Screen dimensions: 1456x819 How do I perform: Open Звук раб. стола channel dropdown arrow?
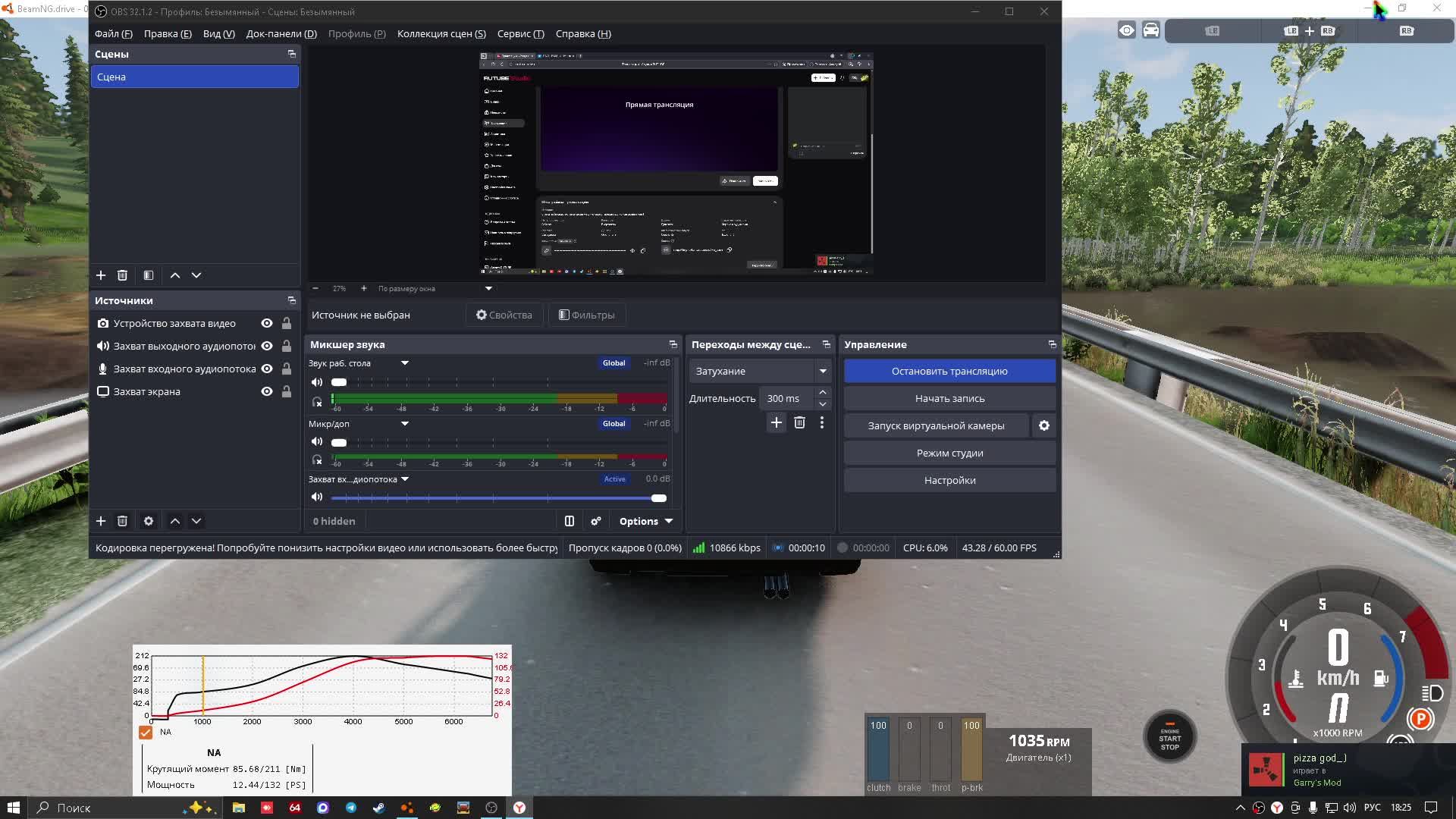click(x=405, y=363)
